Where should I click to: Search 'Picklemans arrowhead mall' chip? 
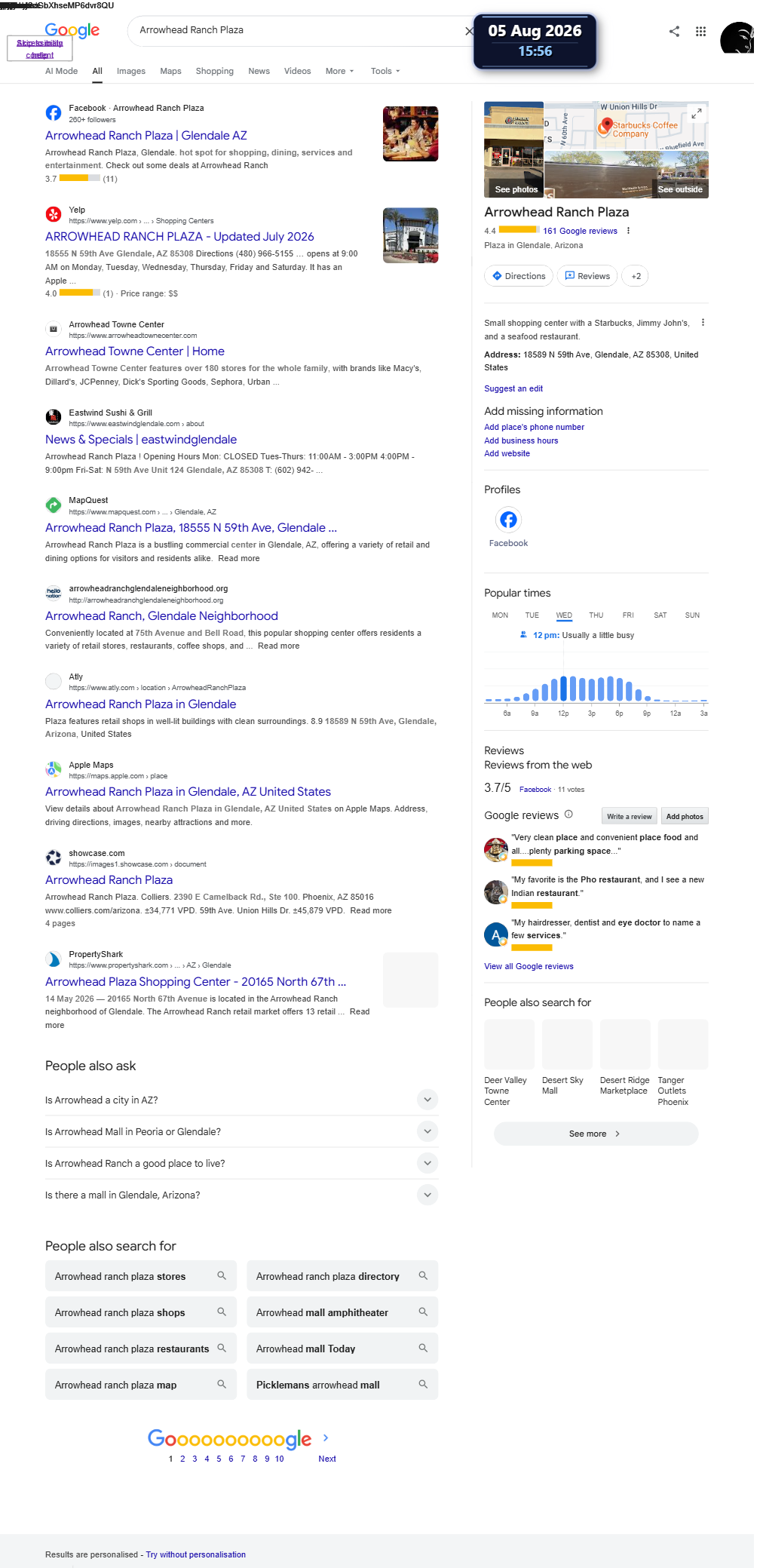[x=342, y=1385]
